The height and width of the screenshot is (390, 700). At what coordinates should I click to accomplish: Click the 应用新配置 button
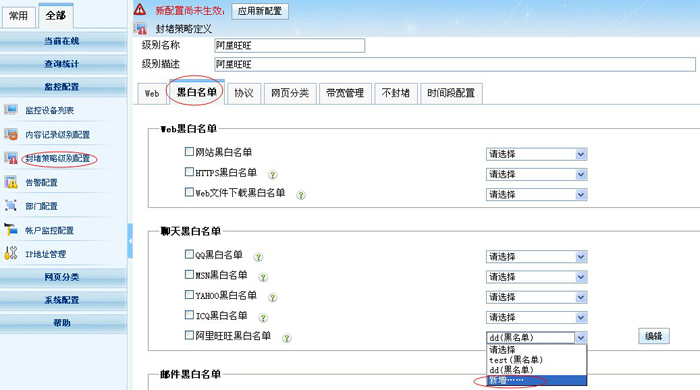click(x=260, y=11)
